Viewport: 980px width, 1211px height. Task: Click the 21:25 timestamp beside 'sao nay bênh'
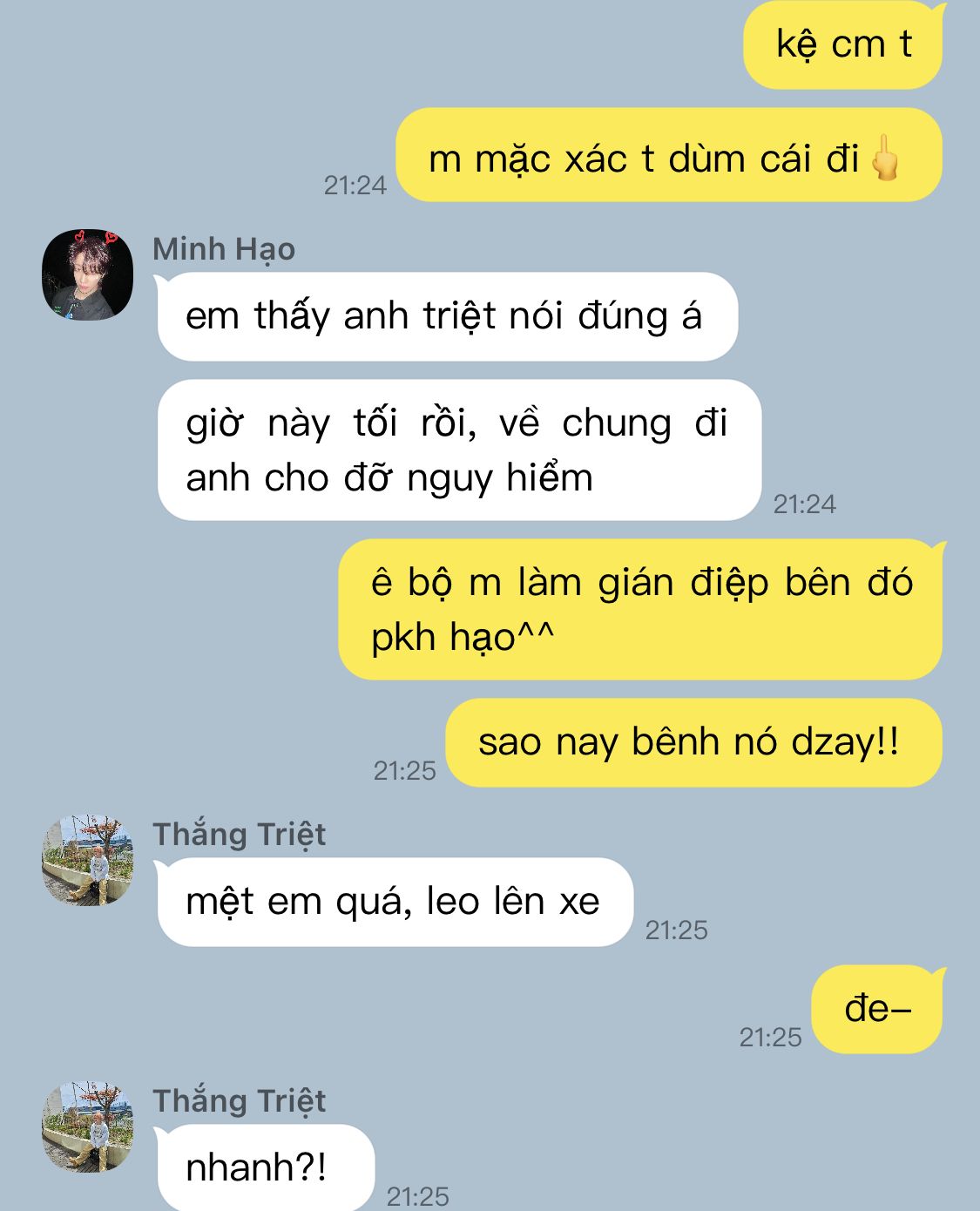(x=404, y=770)
